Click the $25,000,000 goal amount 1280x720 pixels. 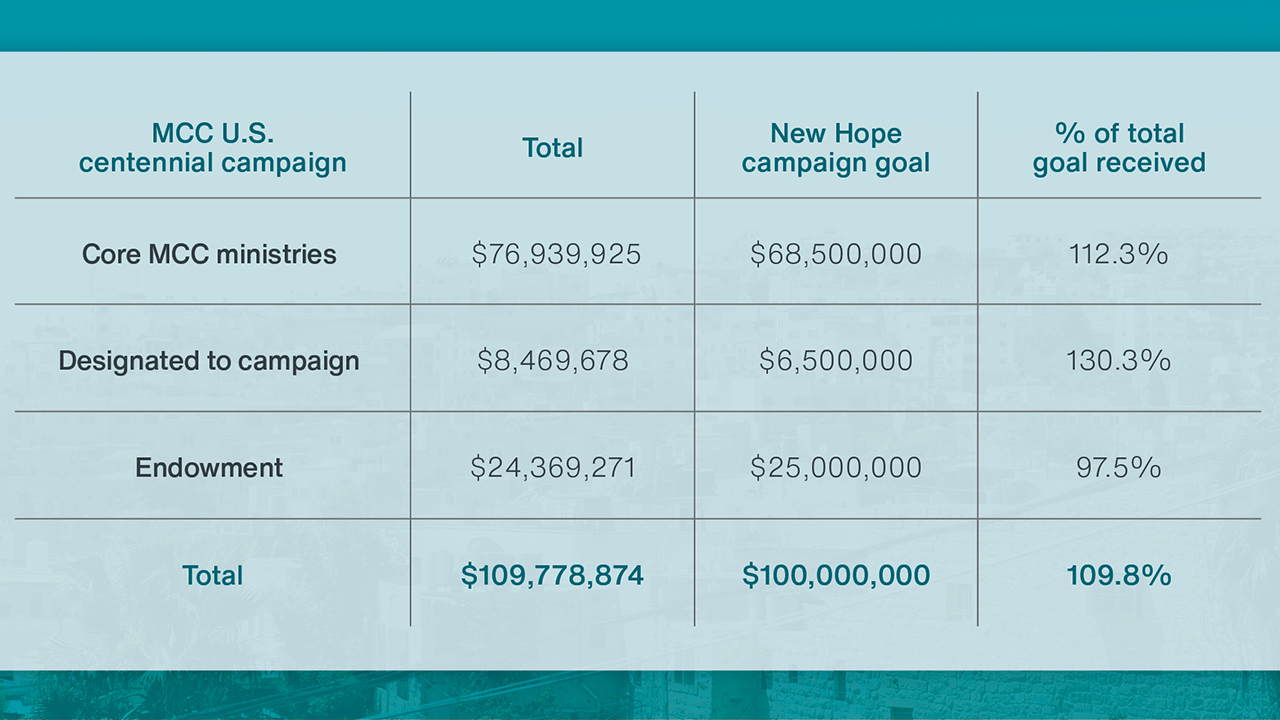tap(836, 467)
